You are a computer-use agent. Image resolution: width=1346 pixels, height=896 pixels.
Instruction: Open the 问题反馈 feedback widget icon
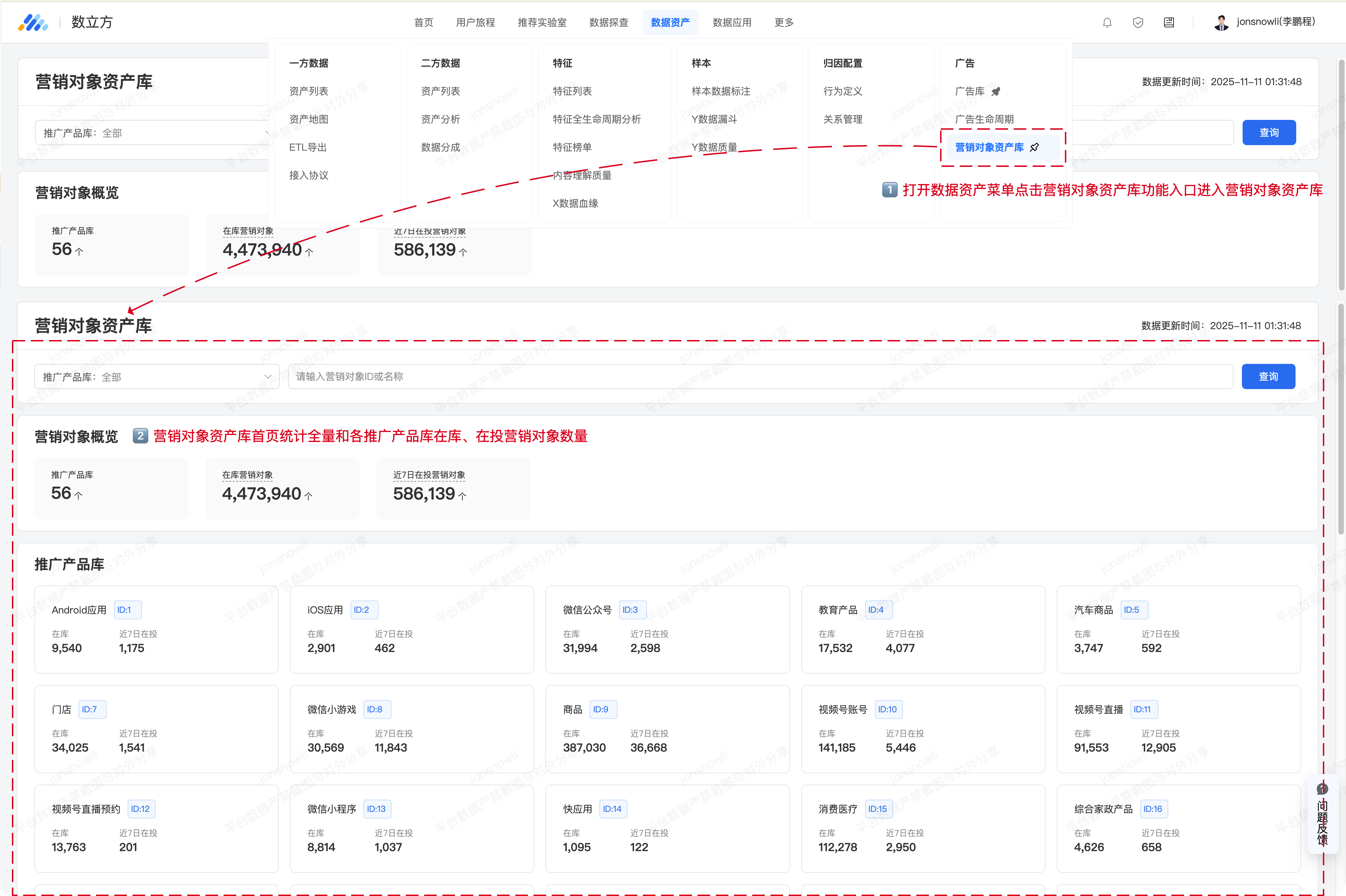(1322, 789)
